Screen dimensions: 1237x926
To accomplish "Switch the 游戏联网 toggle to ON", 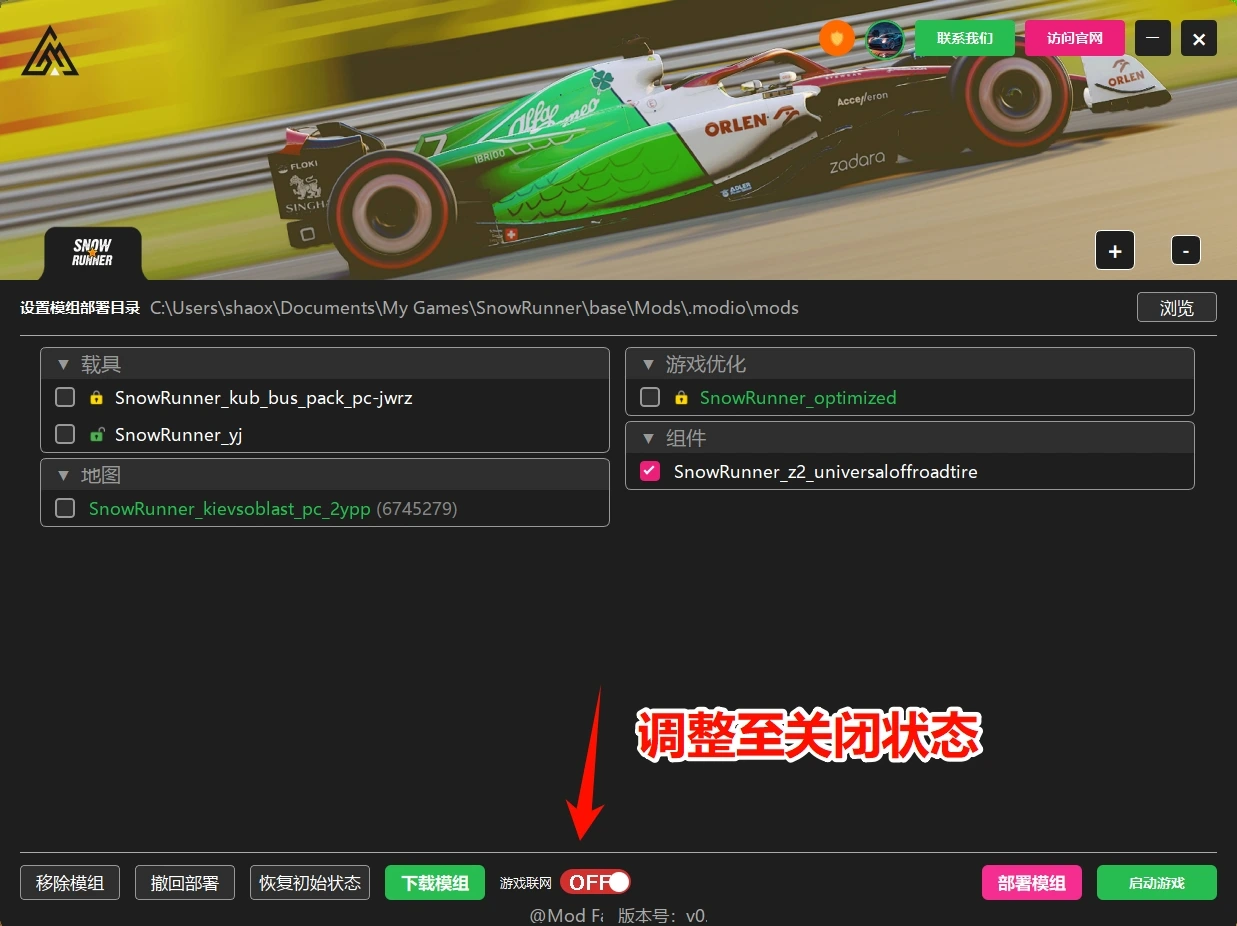I will [x=595, y=881].
